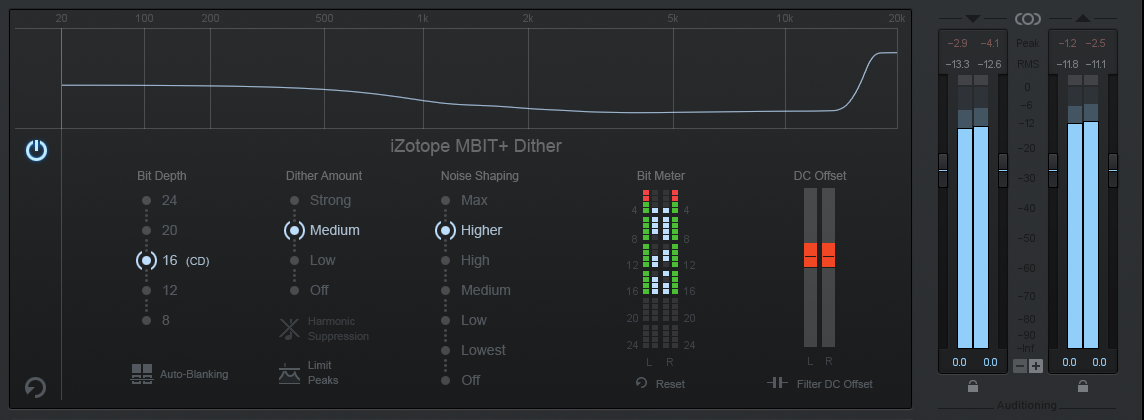Click the input gain lock icon
Viewport: 1144px width, 420px height.
(972, 386)
